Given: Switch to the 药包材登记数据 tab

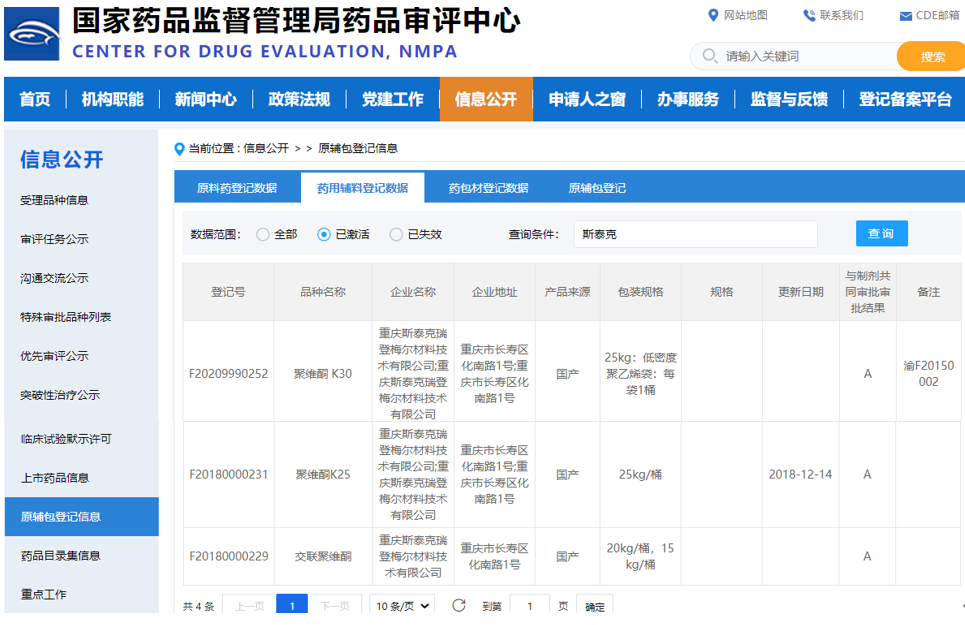Looking at the screenshot, I should tap(488, 188).
